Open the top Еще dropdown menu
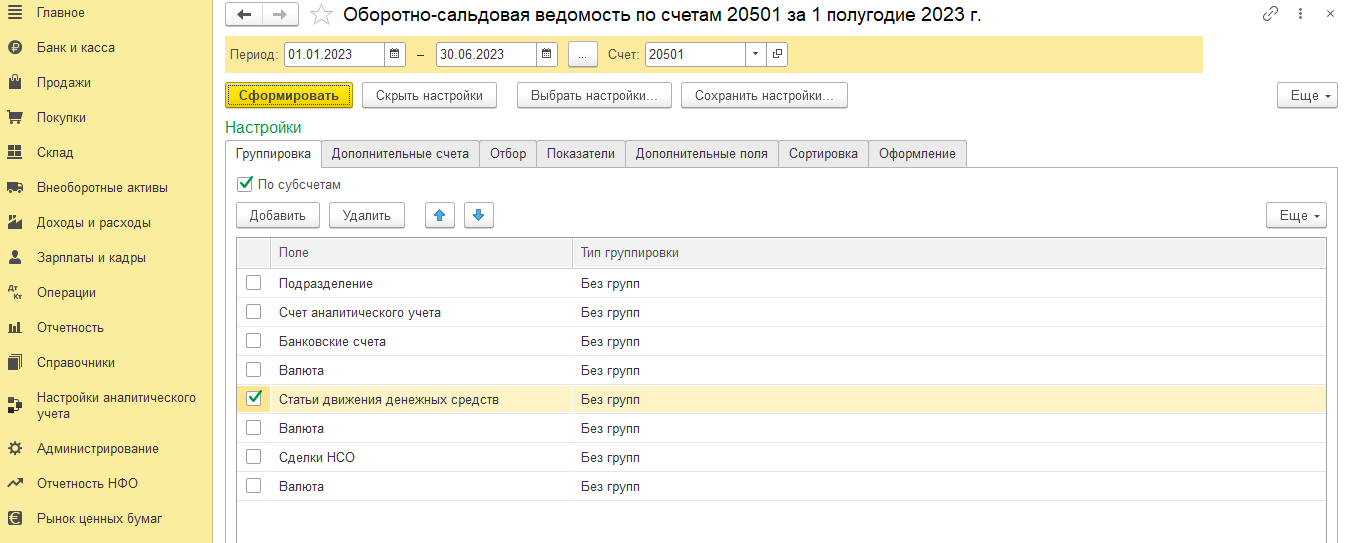Screen dimensions: 1355x543 click(x=1307, y=96)
